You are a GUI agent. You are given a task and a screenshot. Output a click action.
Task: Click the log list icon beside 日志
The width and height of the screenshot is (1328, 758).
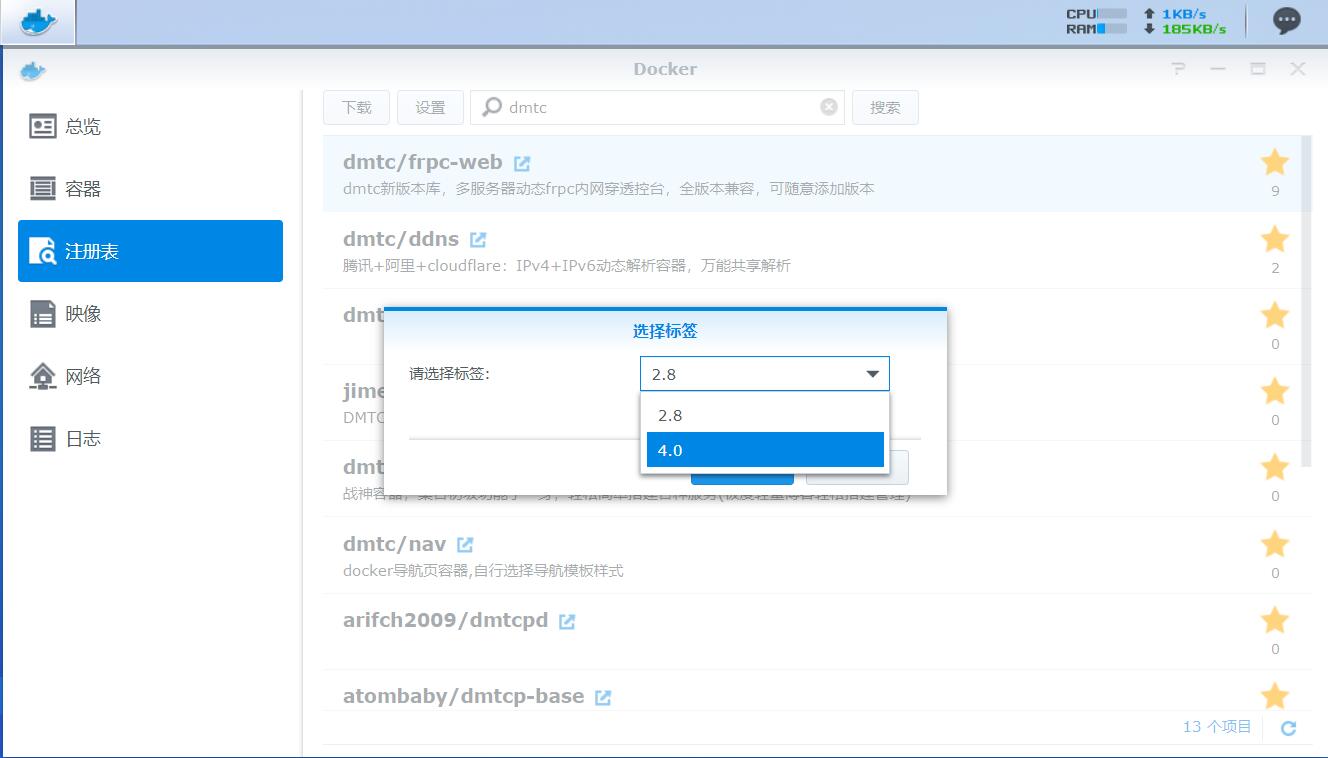[43, 438]
